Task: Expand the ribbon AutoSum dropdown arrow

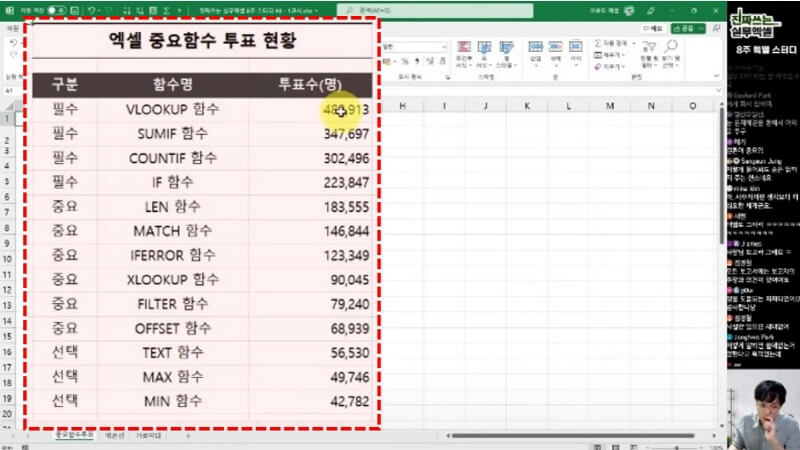Action: coord(634,43)
